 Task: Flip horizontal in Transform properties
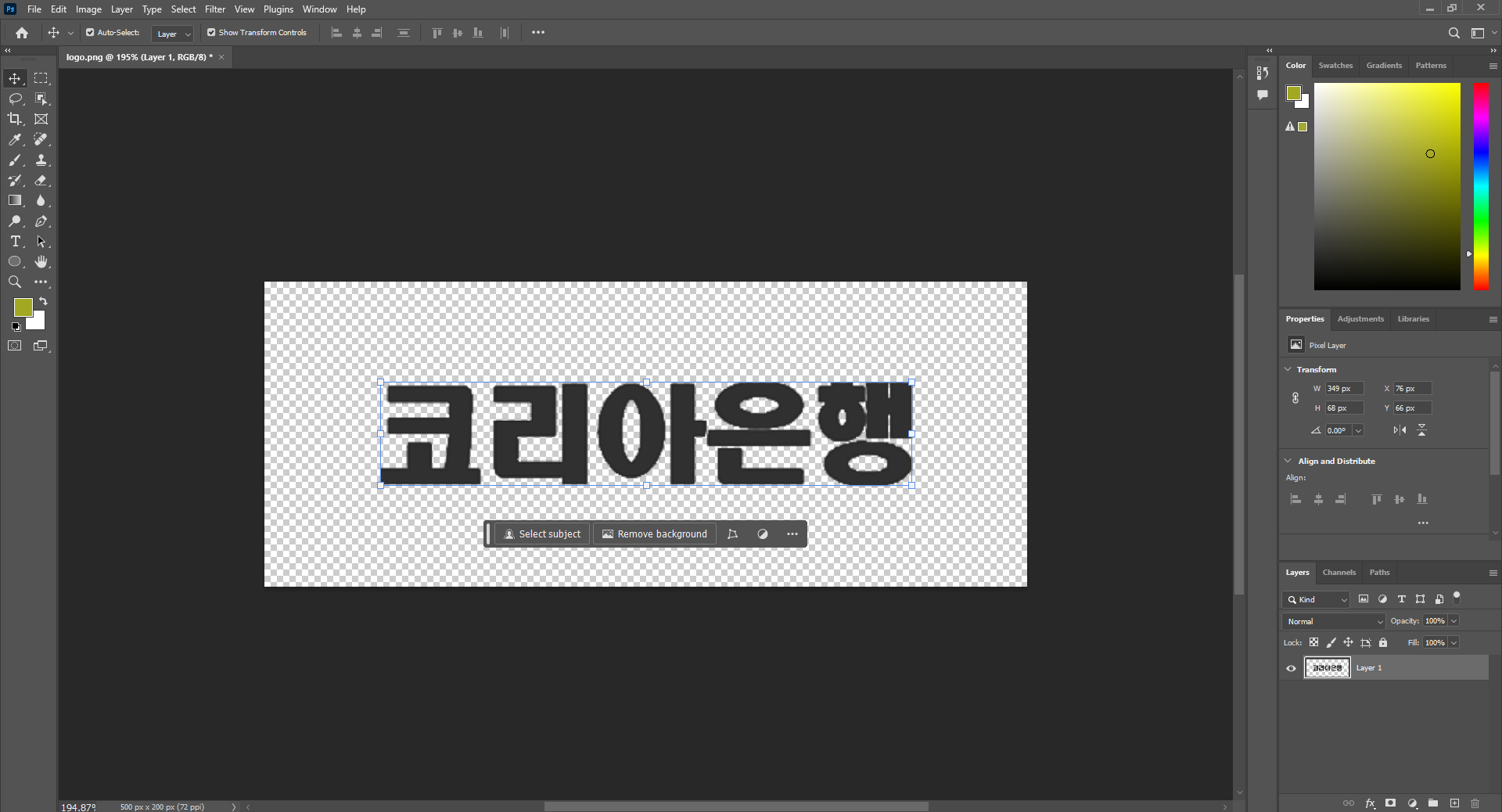[x=1400, y=430]
